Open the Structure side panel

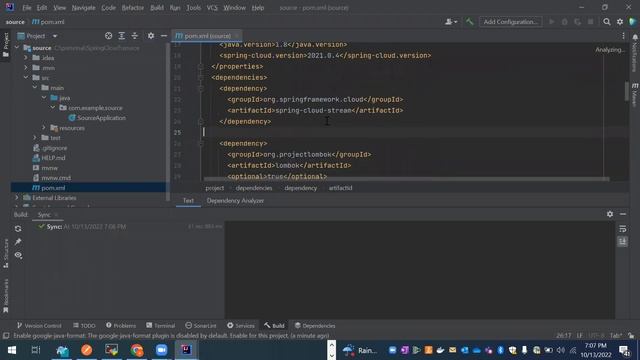pos(6,253)
